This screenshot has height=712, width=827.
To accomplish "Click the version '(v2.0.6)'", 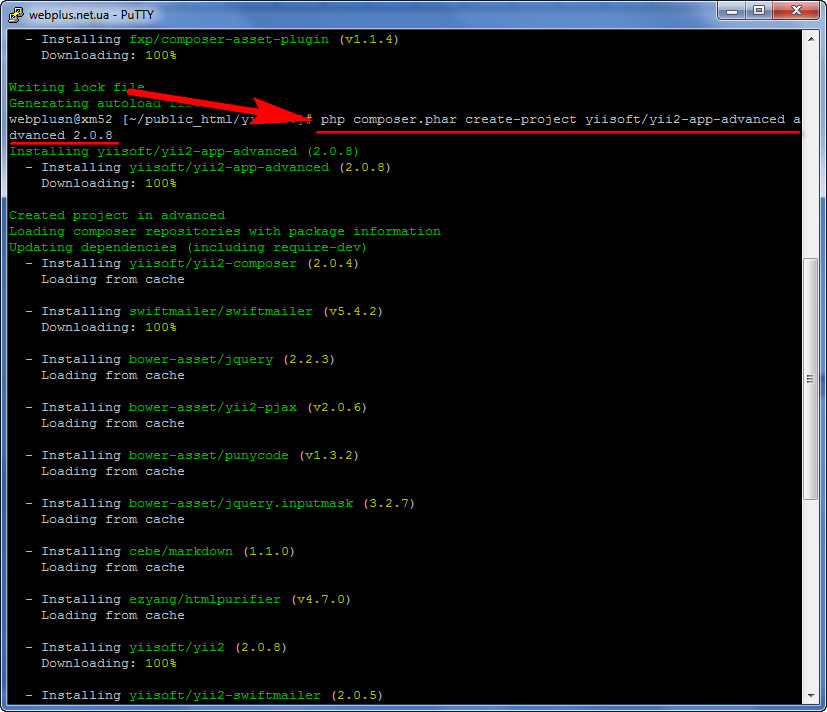I will coord(338,408).
